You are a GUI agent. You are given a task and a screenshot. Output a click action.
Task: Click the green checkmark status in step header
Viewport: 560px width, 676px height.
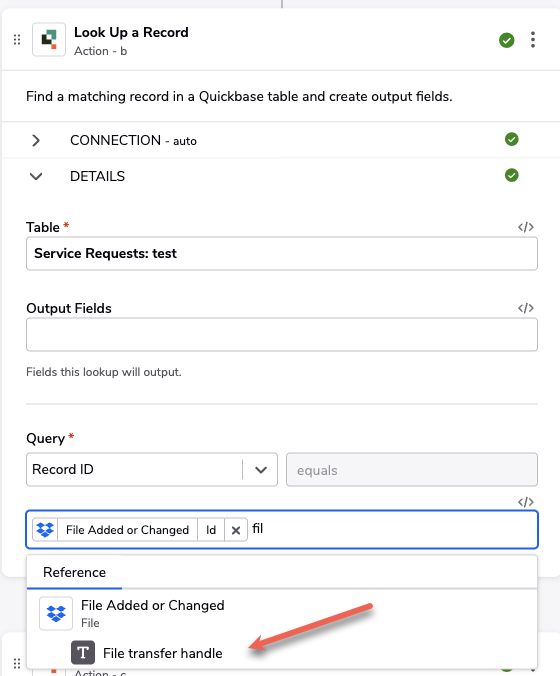click(507, 40)
